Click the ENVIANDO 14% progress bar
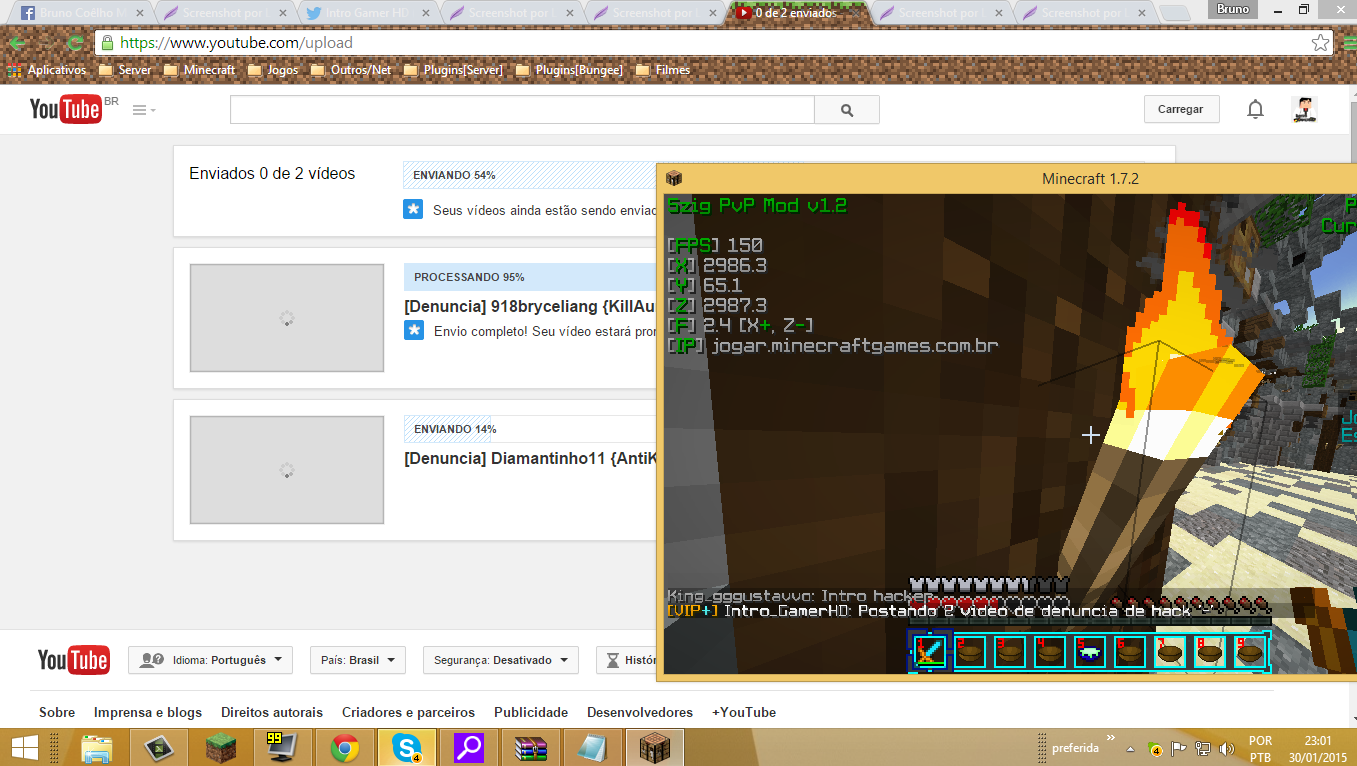This screenshot has width=1357, height=766. tap(530, 429)
